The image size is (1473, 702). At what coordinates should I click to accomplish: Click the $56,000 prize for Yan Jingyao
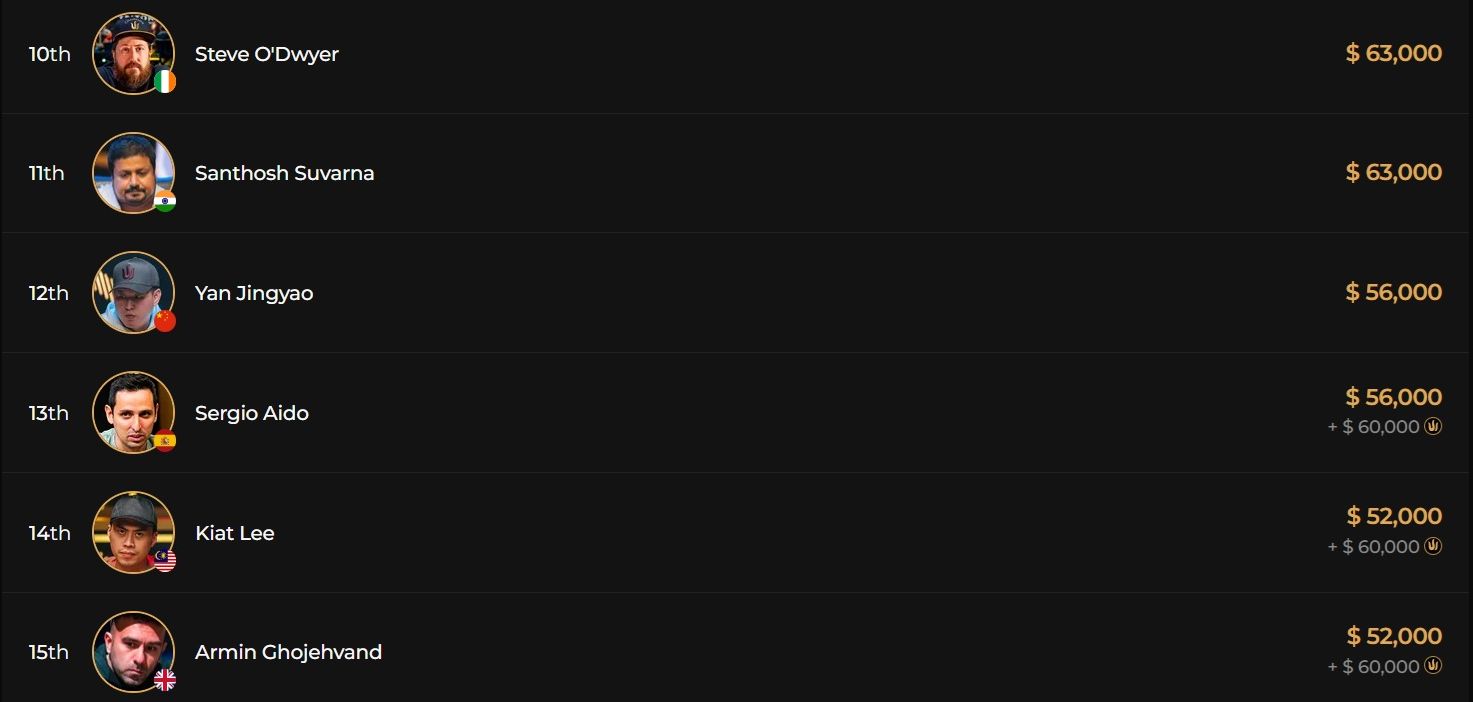[x=1394, y=292]
